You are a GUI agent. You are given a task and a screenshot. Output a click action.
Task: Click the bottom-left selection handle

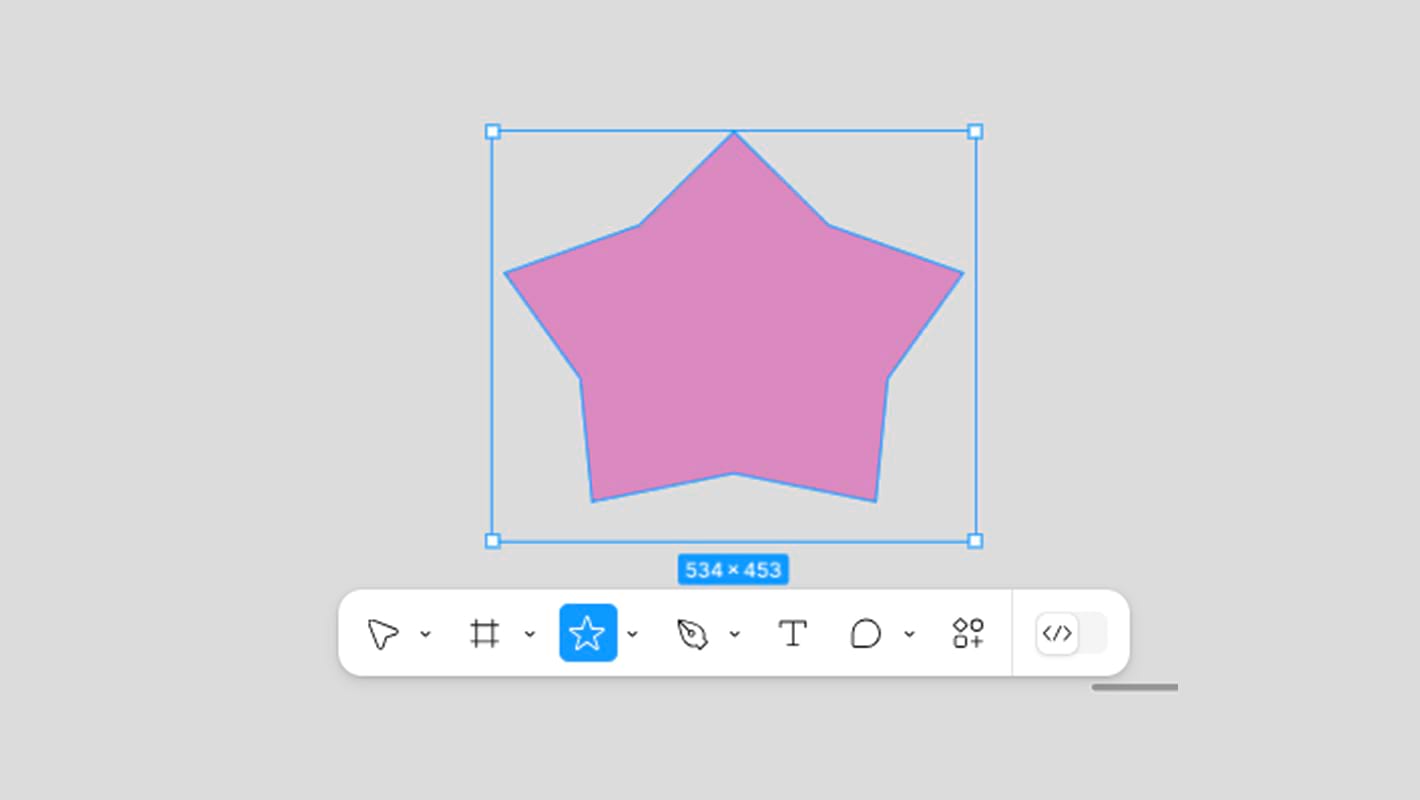492,541
